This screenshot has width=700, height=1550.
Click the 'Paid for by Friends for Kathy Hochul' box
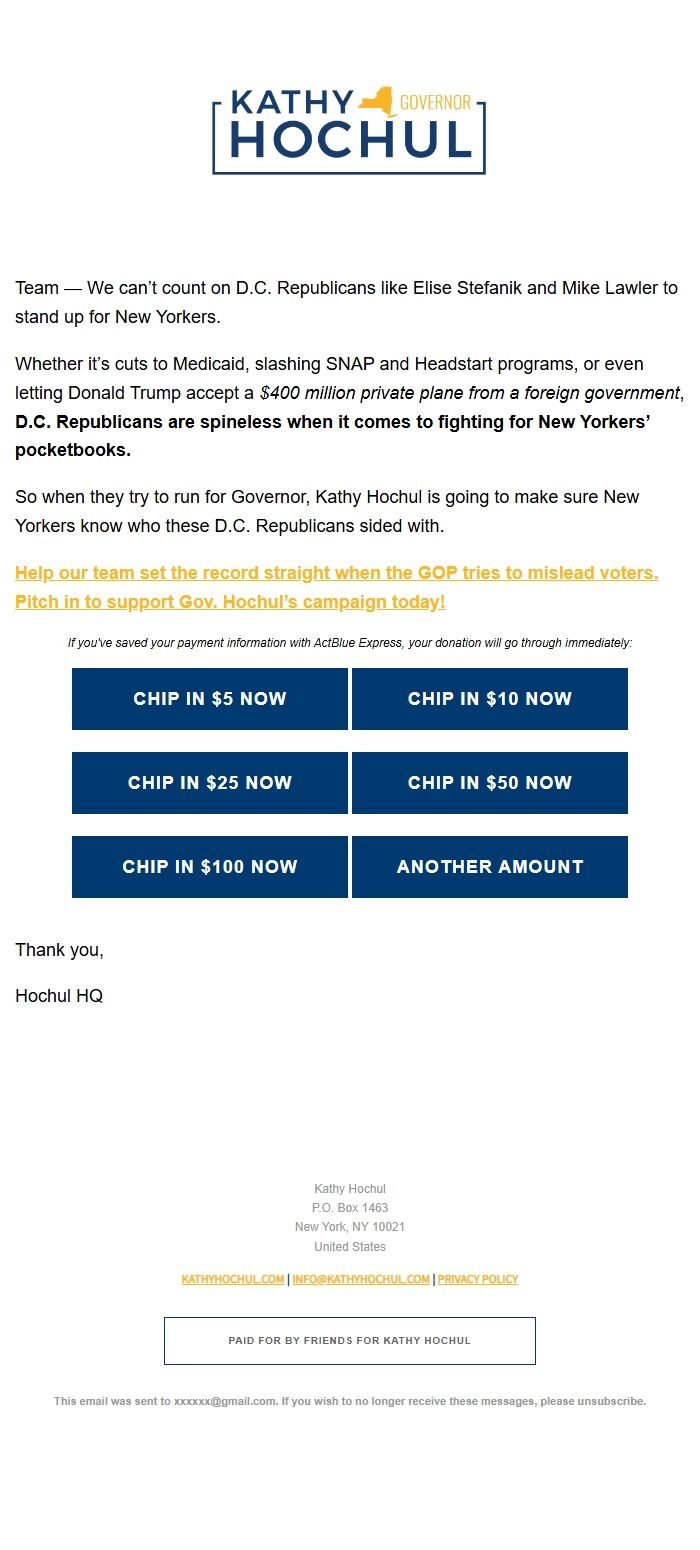(350, 1341)
